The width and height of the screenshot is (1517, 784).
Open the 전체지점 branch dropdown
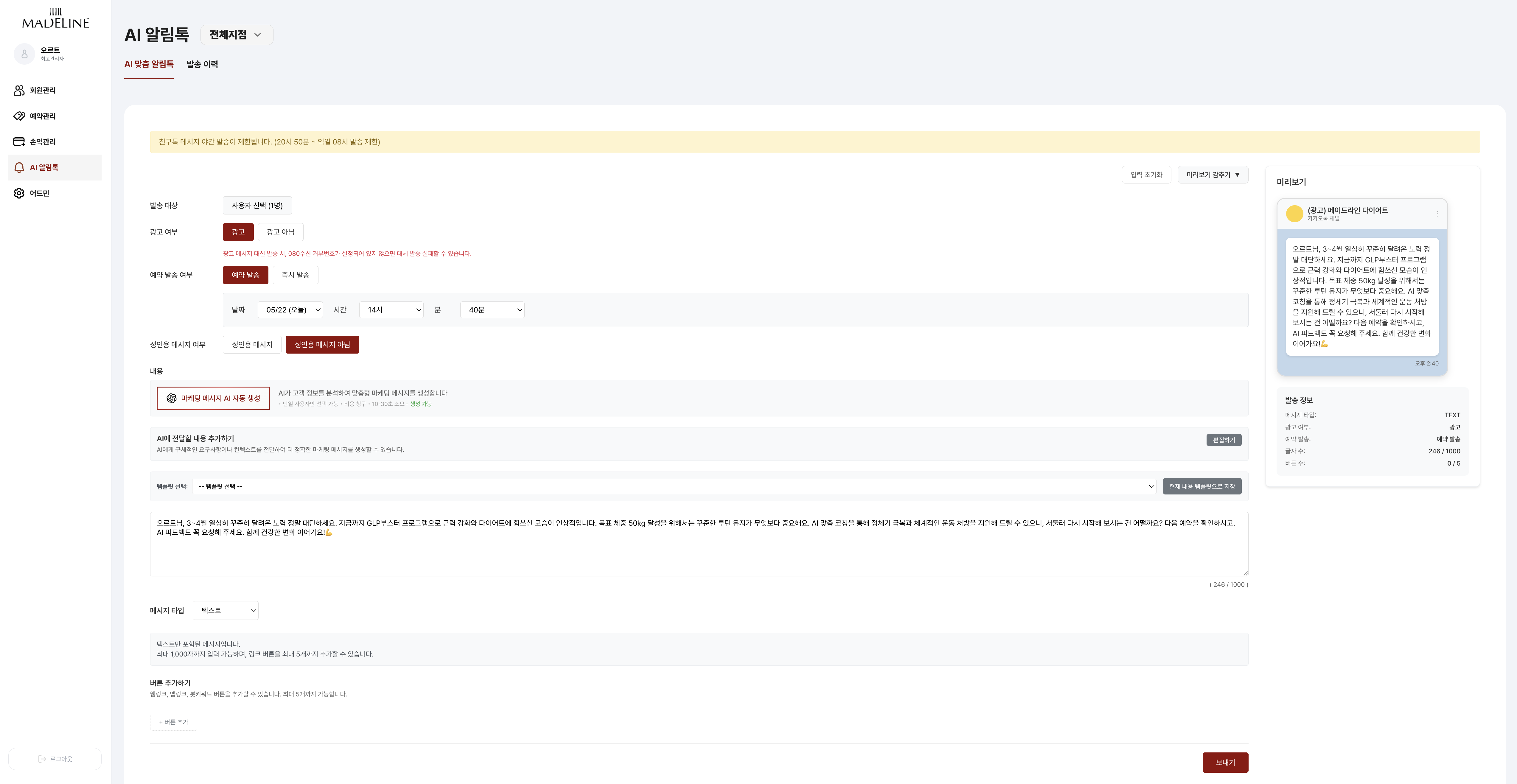[x=236, y=35]
